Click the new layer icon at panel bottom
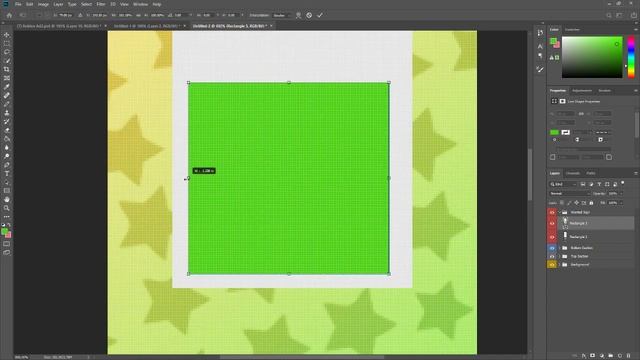 click(x=620, y=356)
